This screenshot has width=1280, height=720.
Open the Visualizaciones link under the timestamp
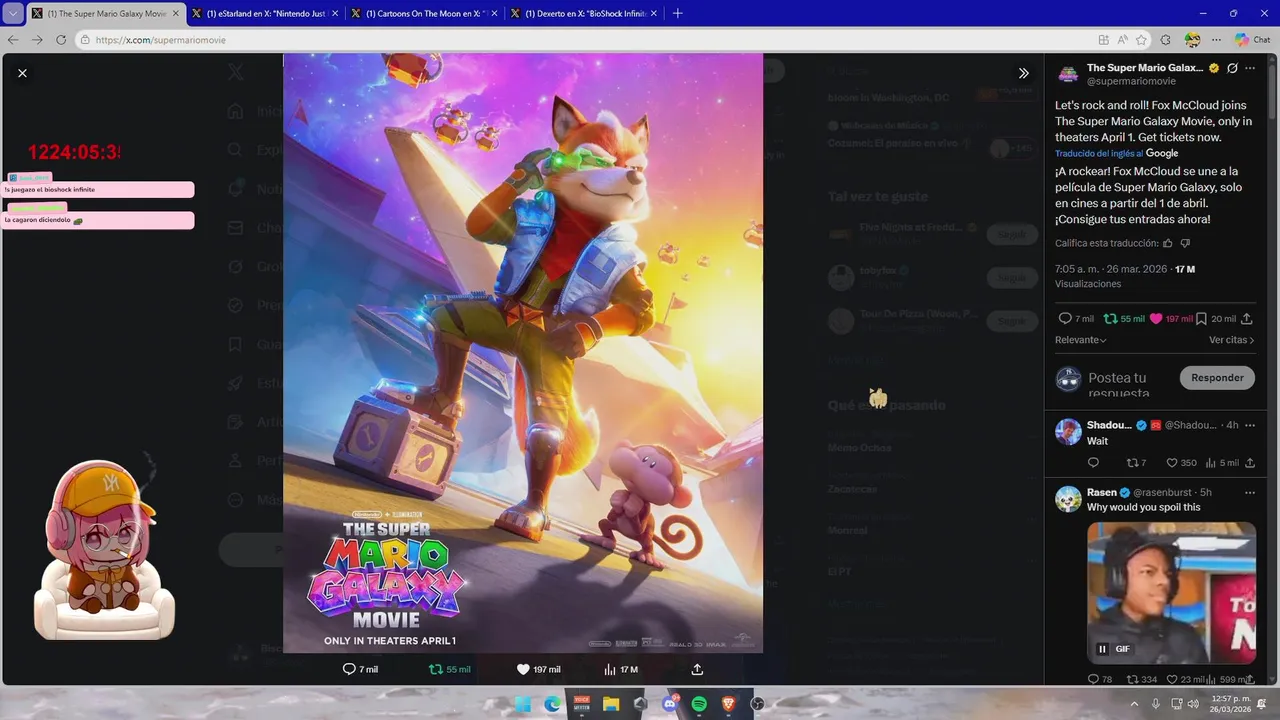tap(1088, 284)
